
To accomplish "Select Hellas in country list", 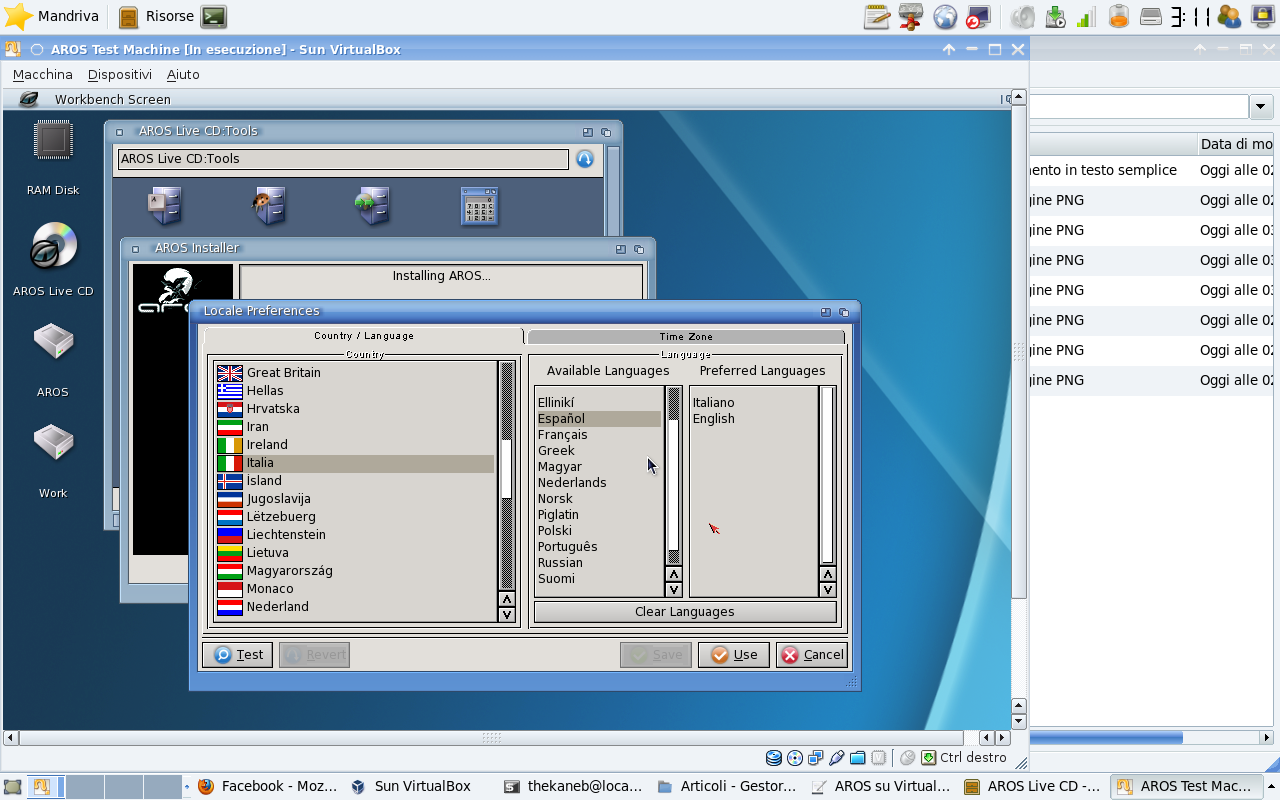I will tap(355, 391).
